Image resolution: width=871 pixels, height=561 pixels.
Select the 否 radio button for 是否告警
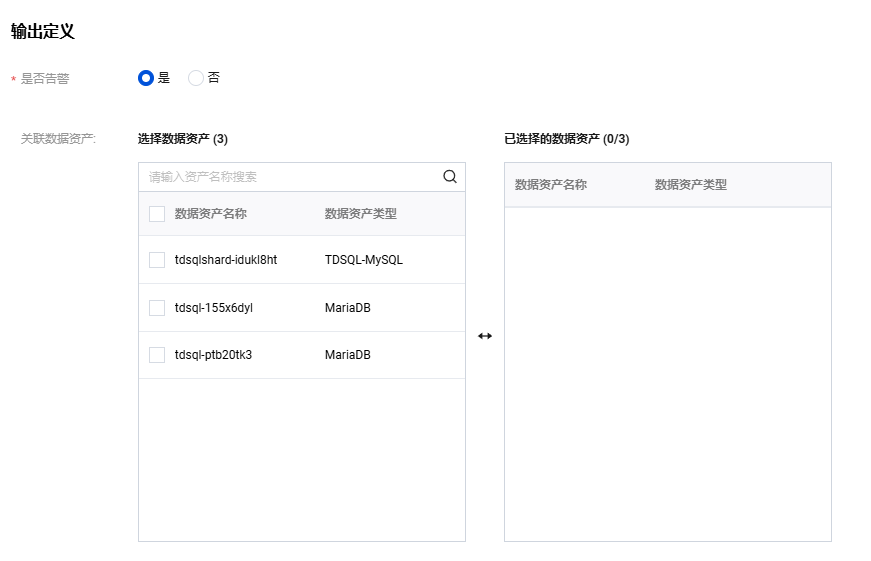point(196,78)
